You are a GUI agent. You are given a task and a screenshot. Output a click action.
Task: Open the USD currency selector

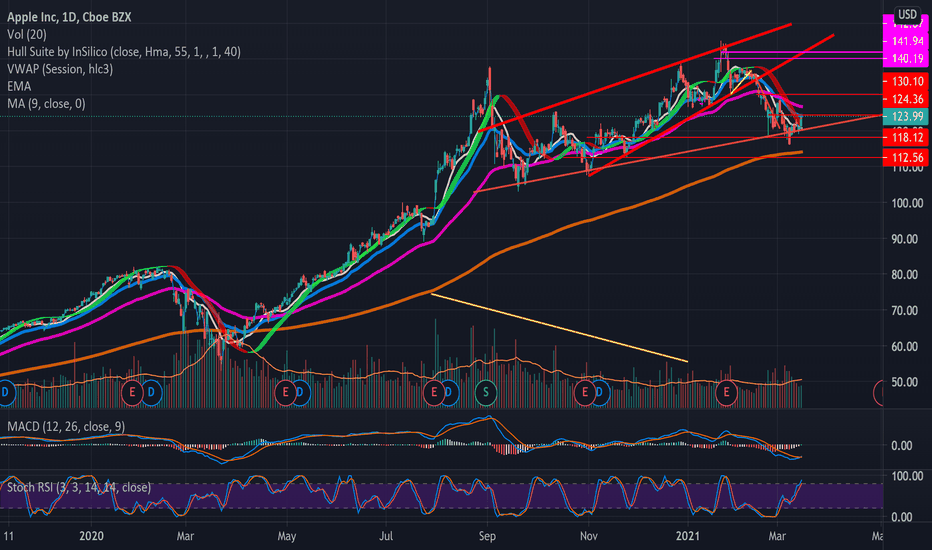pos(907,14)
